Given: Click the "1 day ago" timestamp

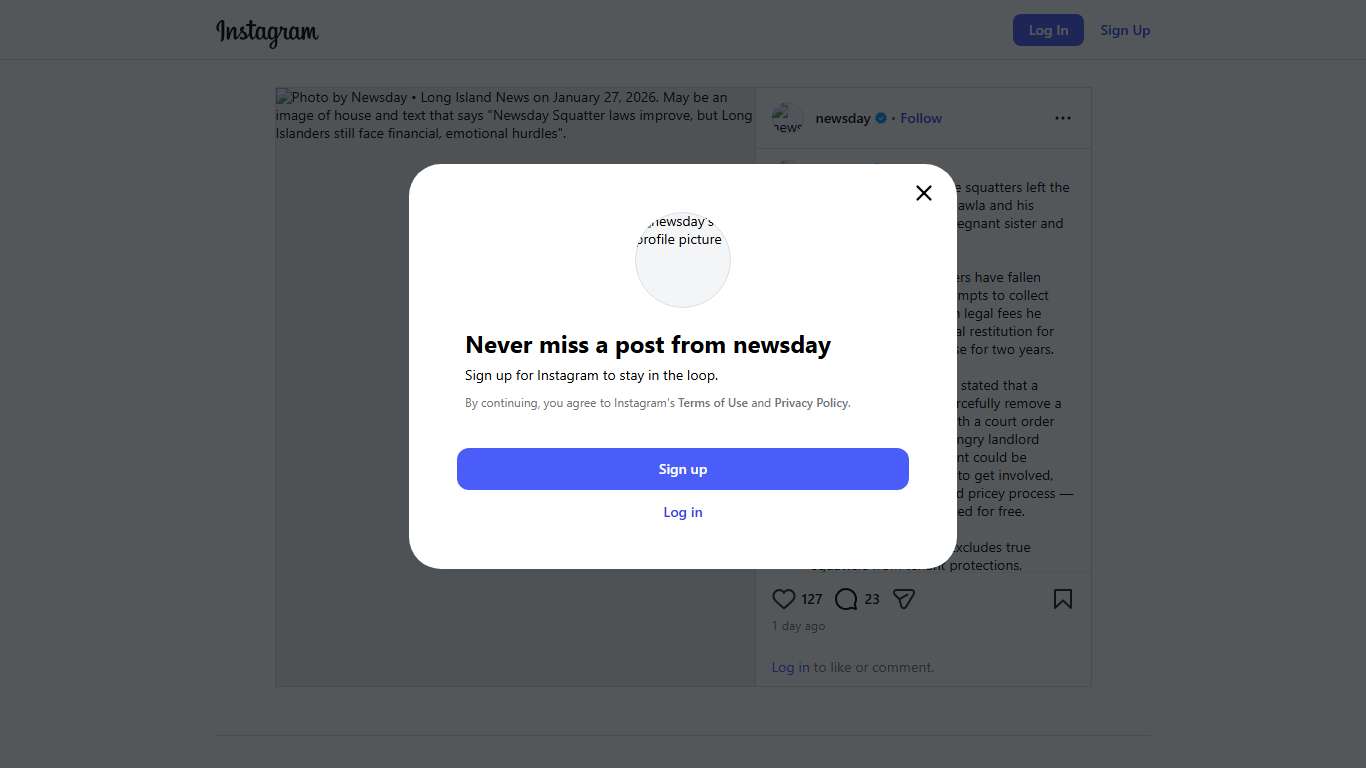Looking at the screenshot, I should pos(798,626).
